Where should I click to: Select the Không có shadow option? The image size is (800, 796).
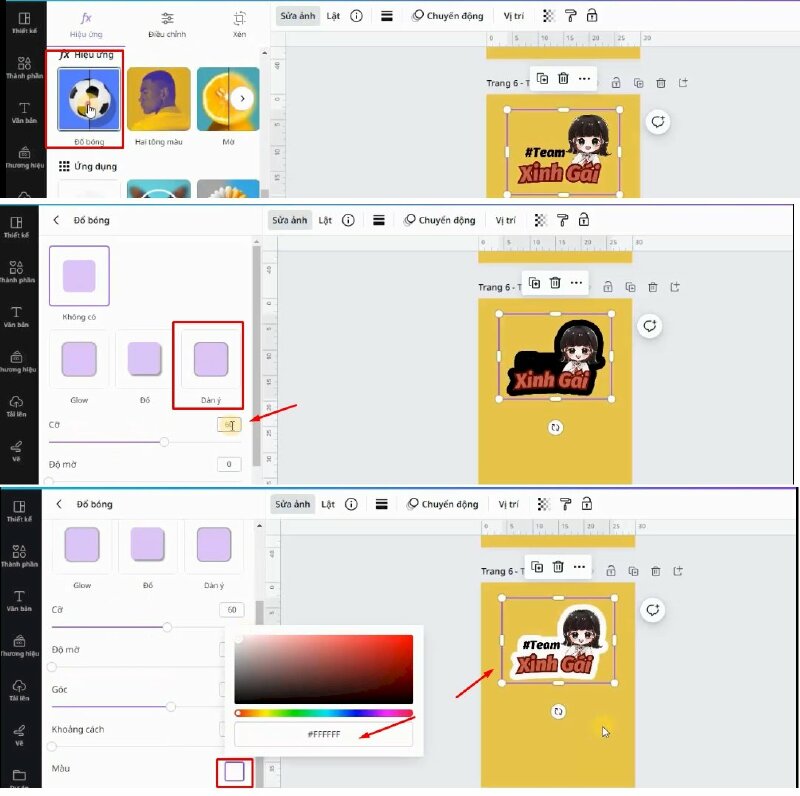[79, 275]
